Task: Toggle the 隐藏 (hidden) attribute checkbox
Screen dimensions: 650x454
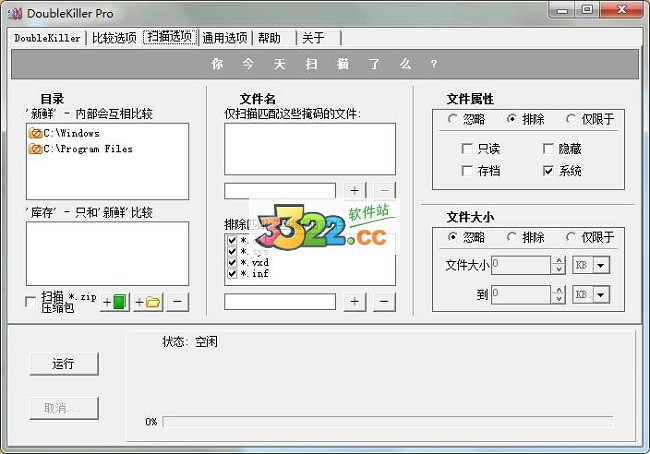Action: [548, 148]
